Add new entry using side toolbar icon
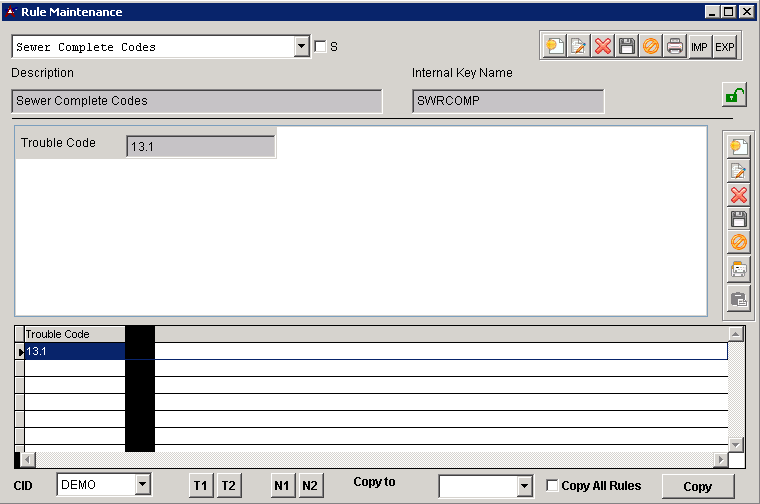This screenshot has height=504, width=760. point(739,147)
